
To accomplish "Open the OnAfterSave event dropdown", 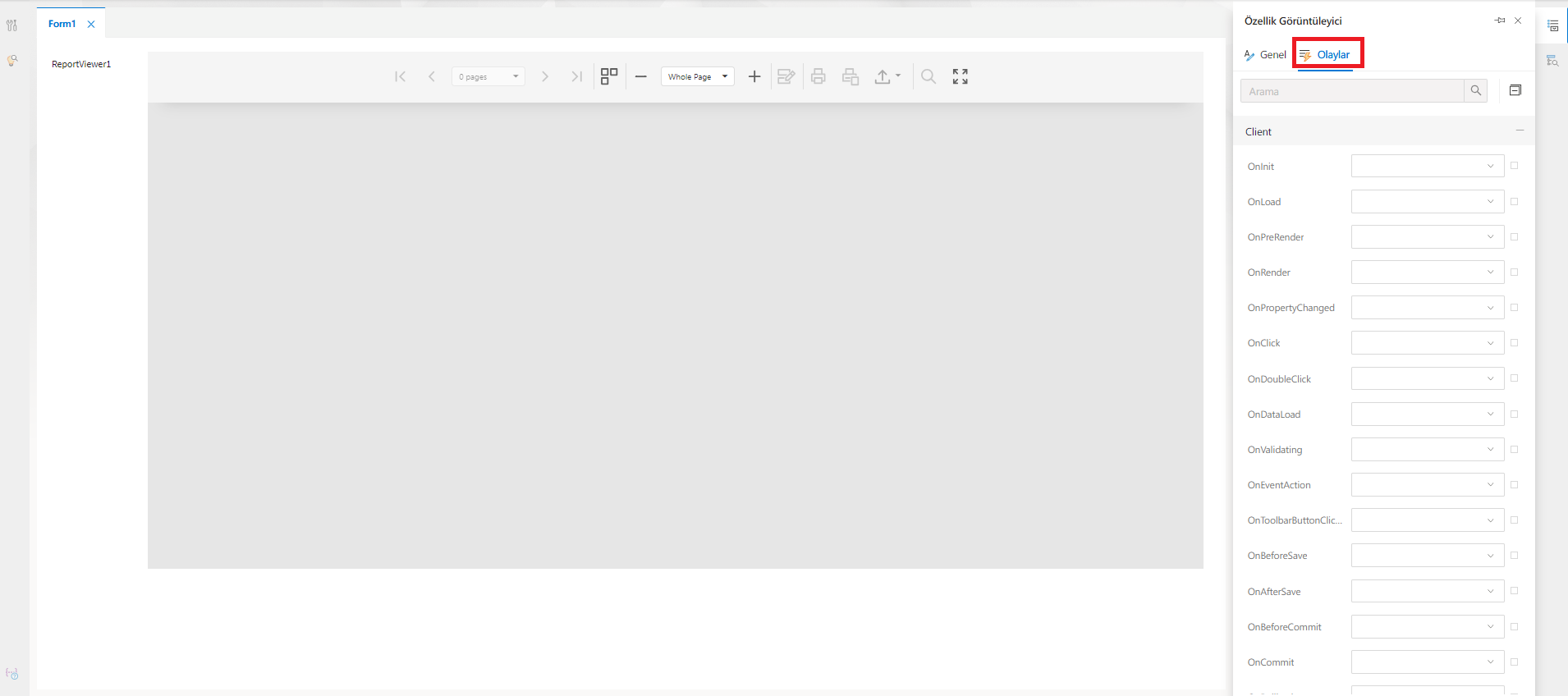I will coord(1428,591).
